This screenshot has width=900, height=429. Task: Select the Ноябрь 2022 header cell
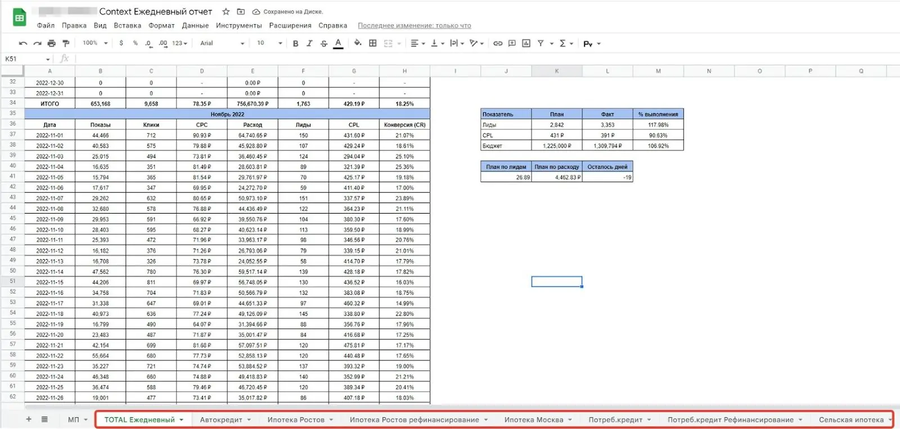227,114
